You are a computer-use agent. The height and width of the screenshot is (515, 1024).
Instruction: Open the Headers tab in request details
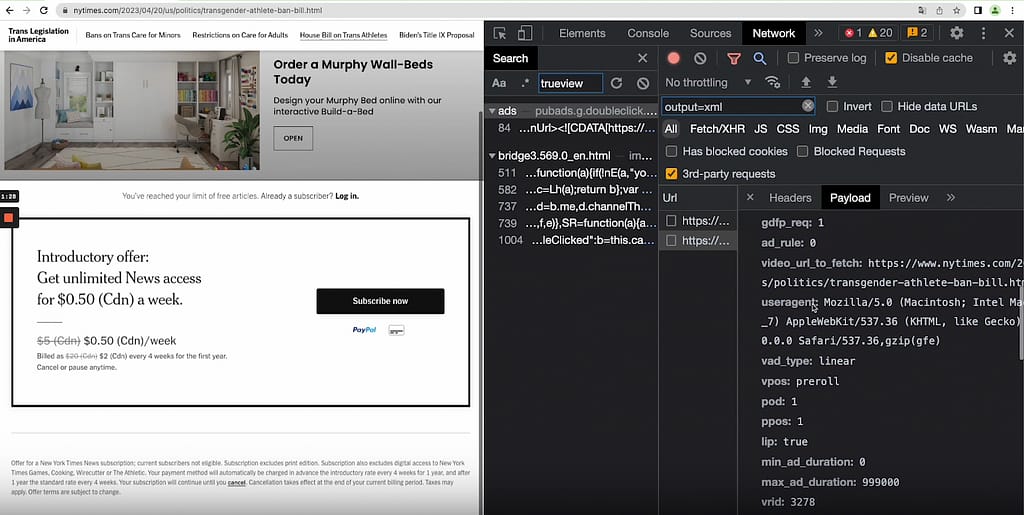coord(790,198)
